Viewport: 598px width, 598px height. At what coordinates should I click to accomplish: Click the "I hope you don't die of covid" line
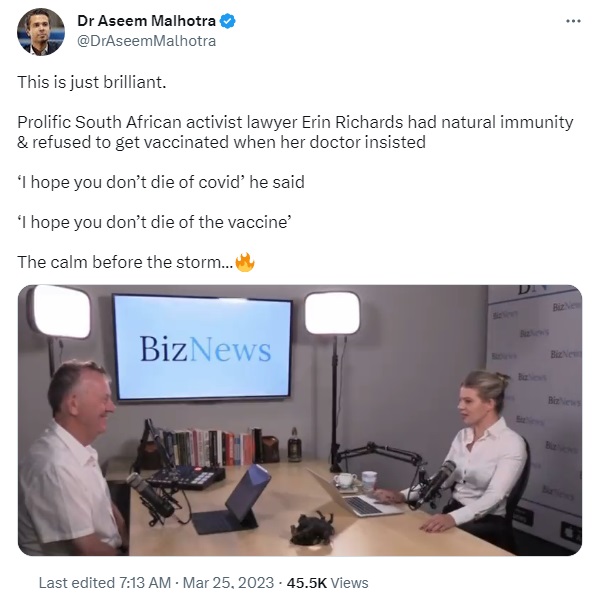161,182
